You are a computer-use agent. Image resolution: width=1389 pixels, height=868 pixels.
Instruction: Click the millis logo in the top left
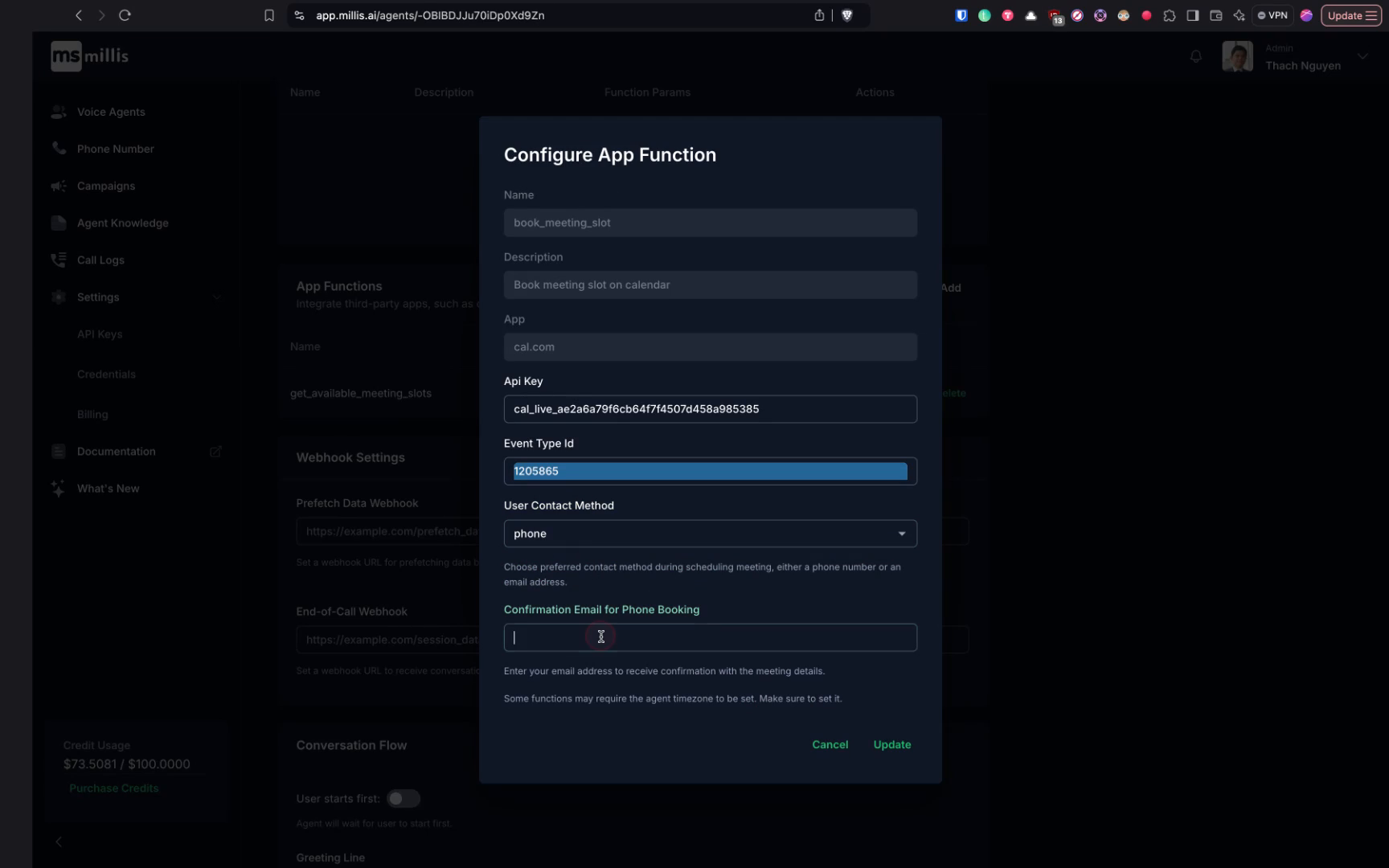(88, 55)
